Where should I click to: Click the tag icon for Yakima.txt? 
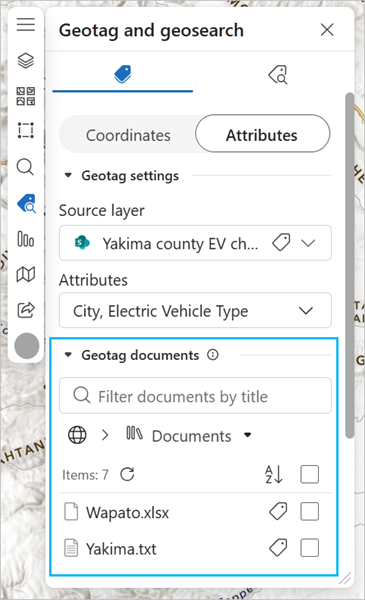coord(278,548)
